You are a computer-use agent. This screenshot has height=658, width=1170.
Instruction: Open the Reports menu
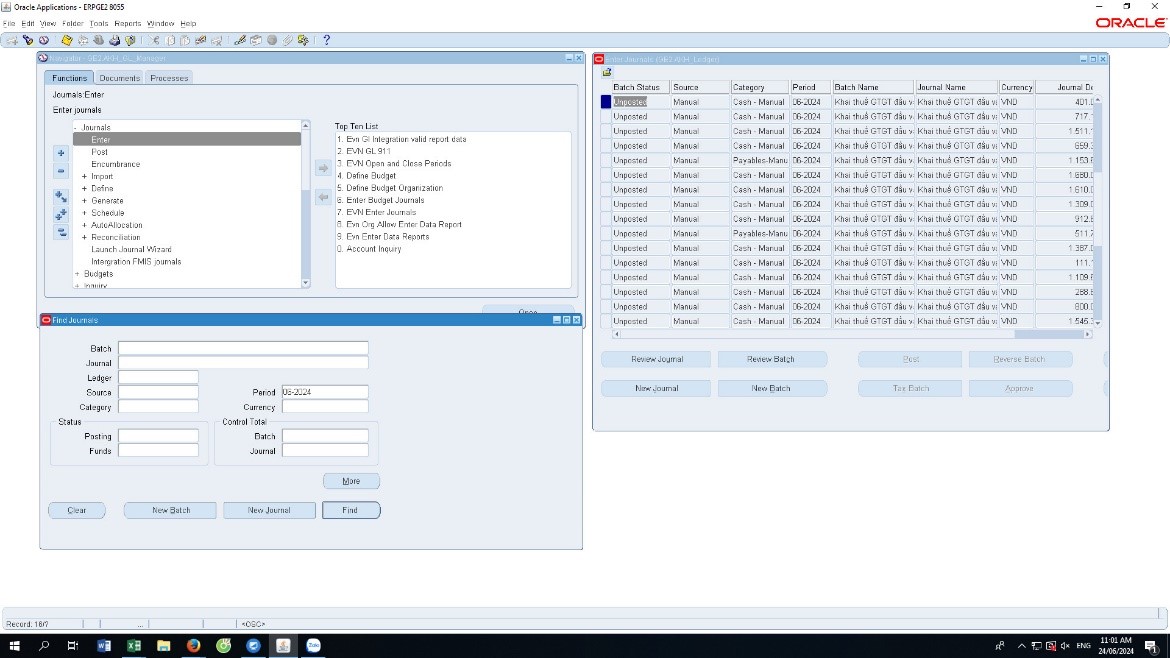[x=127, y=23]
